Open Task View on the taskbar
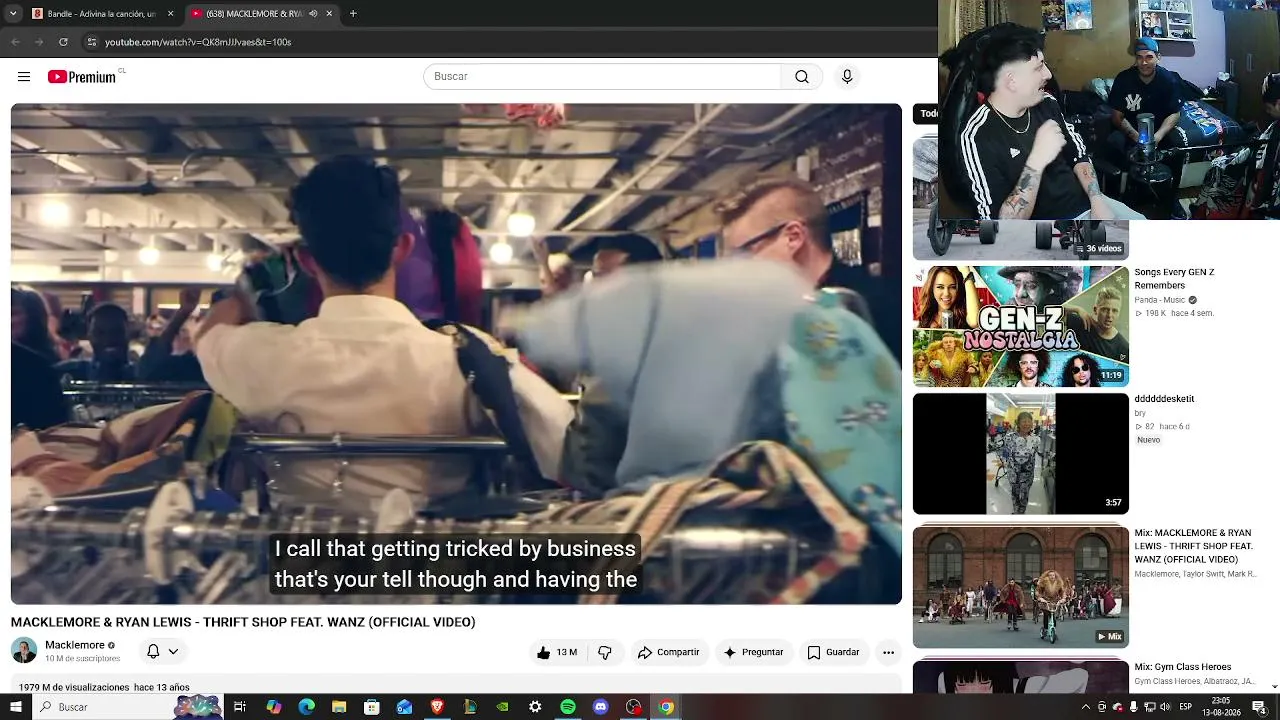1280x720 pixels. point(240,707)
